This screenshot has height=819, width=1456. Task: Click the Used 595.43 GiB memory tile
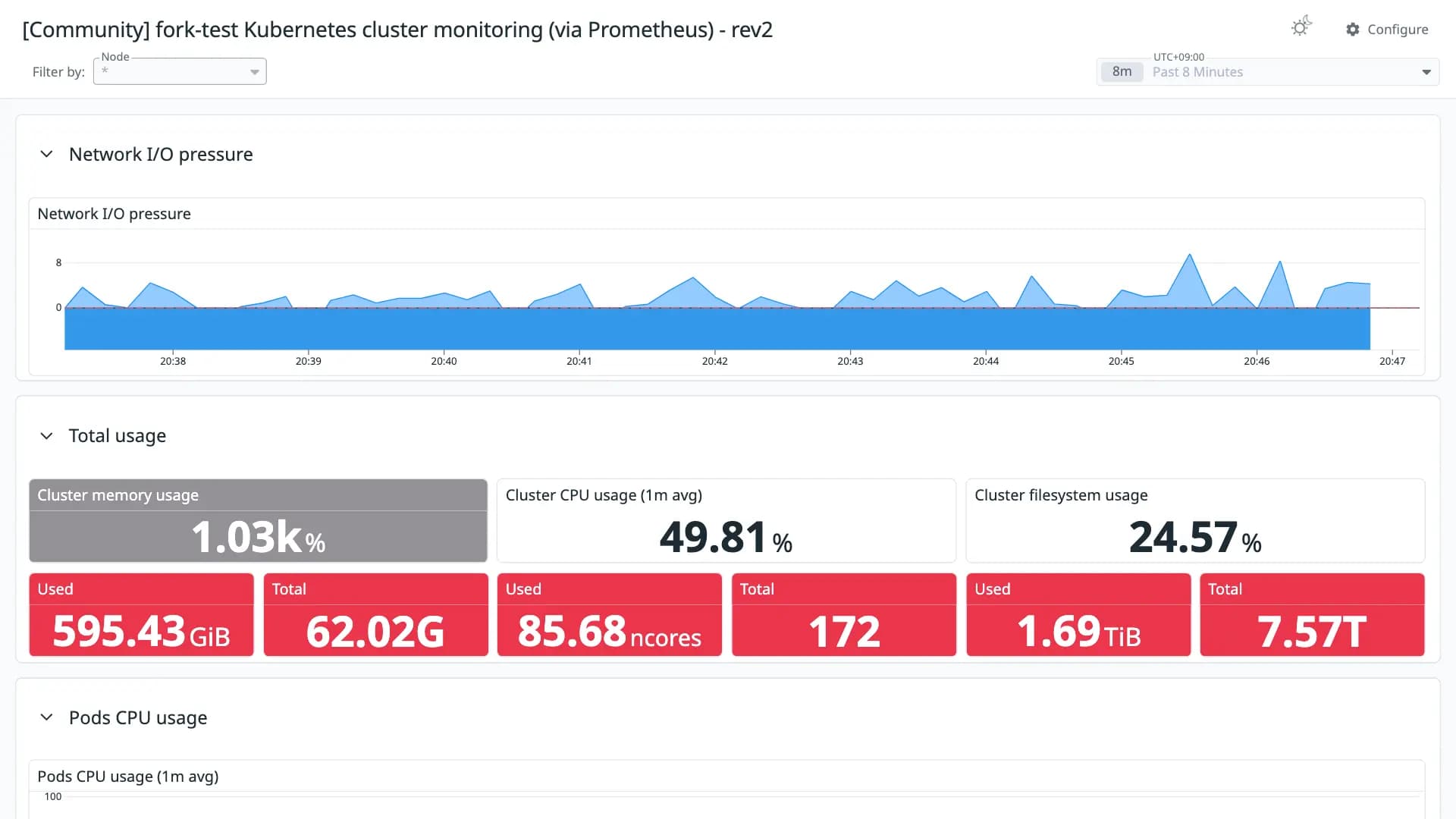point(141,615)
